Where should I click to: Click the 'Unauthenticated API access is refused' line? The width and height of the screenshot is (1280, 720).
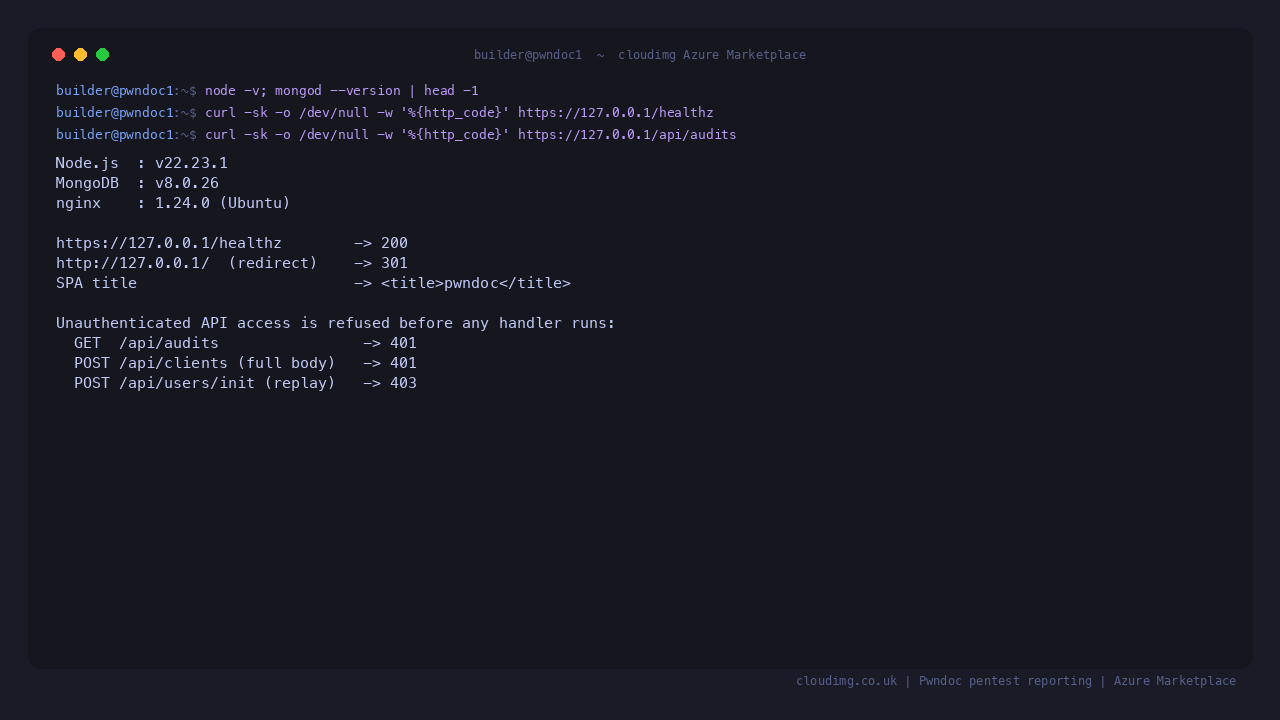pos(336,323)
